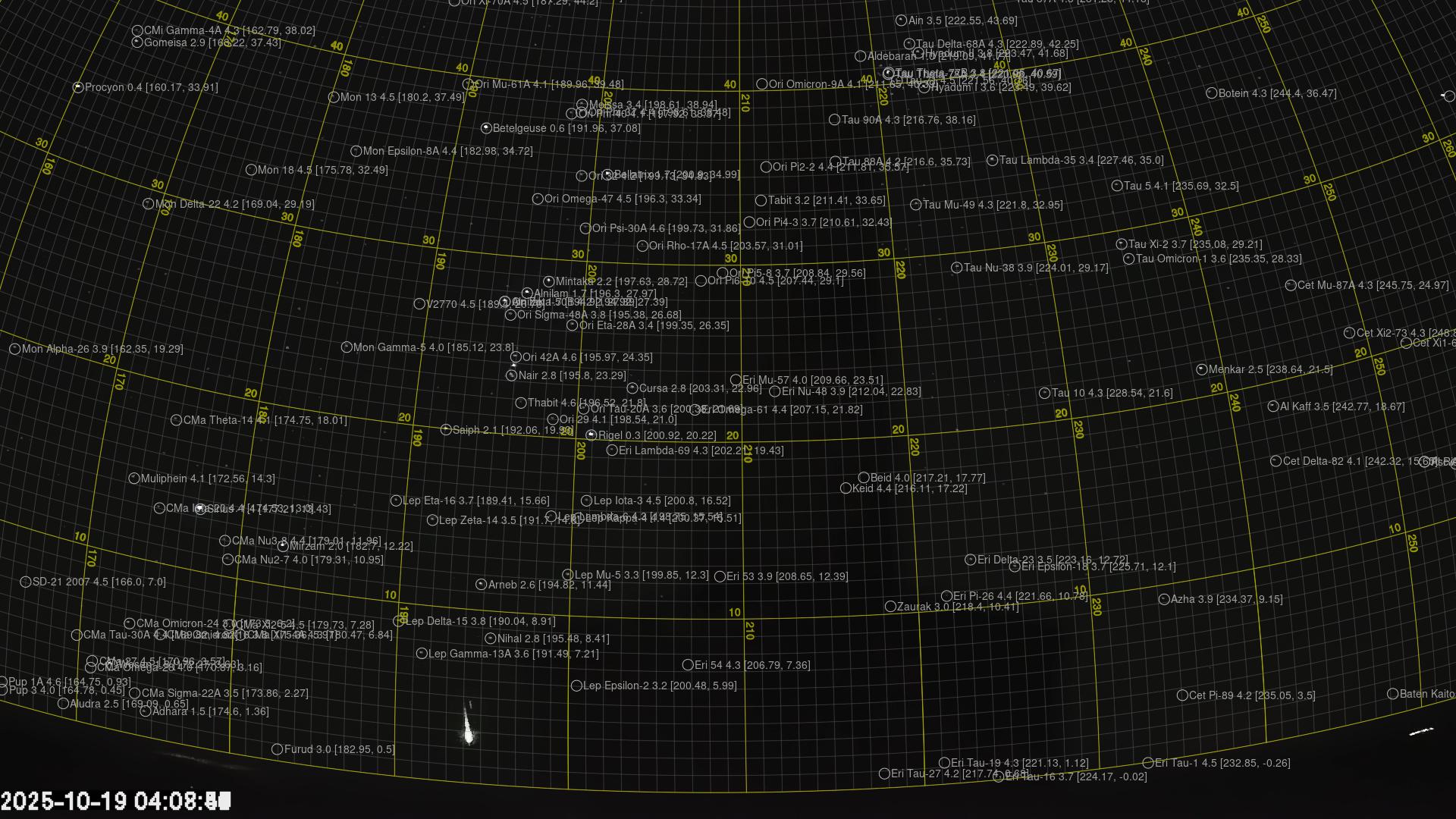Click the bright meteor streak near bottom
The height and width of the screenshot is (819, 1456).
pyautogui.click(x=468, y=728)
